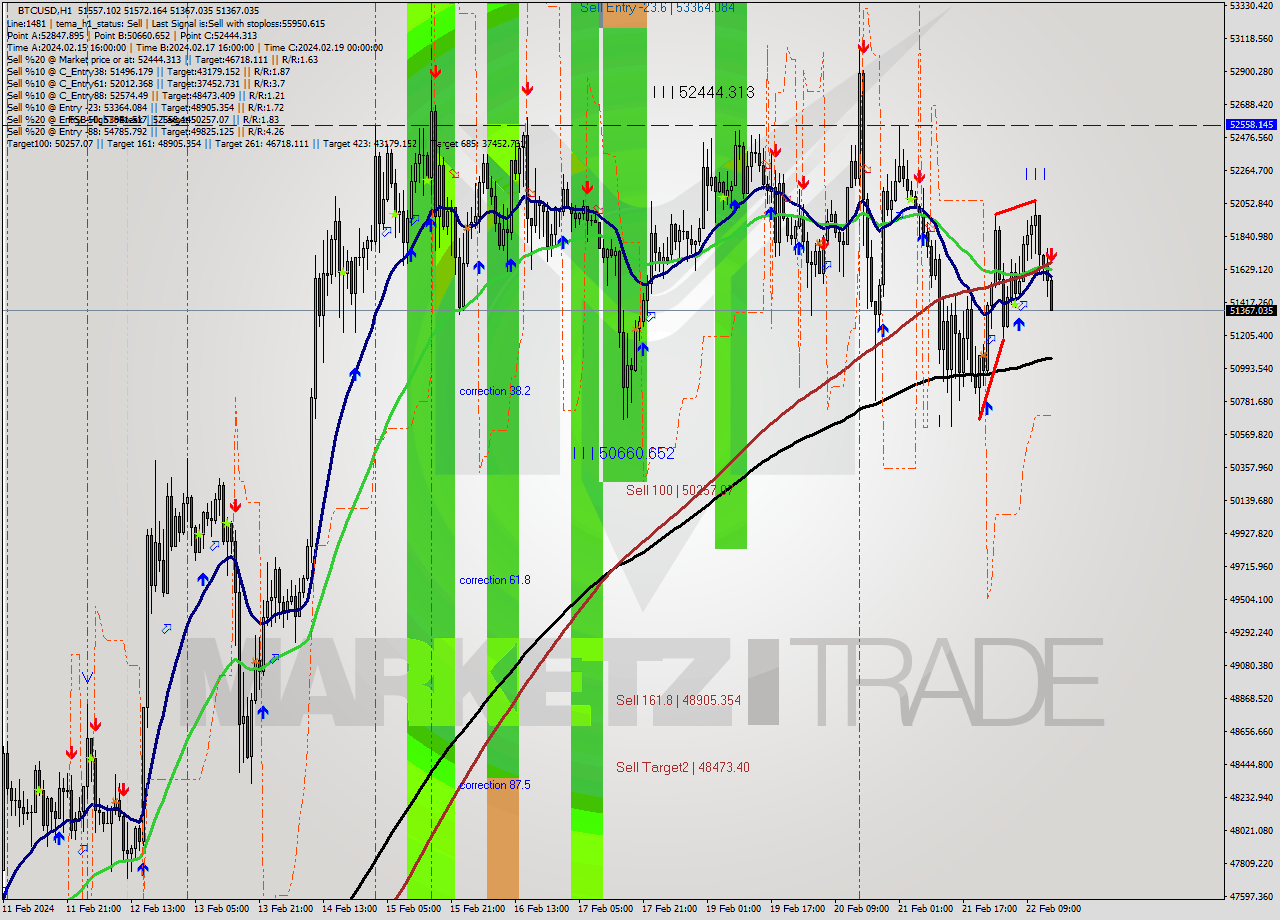Click the 15 Feb 05:00 time label

click(x=414, y=909)
